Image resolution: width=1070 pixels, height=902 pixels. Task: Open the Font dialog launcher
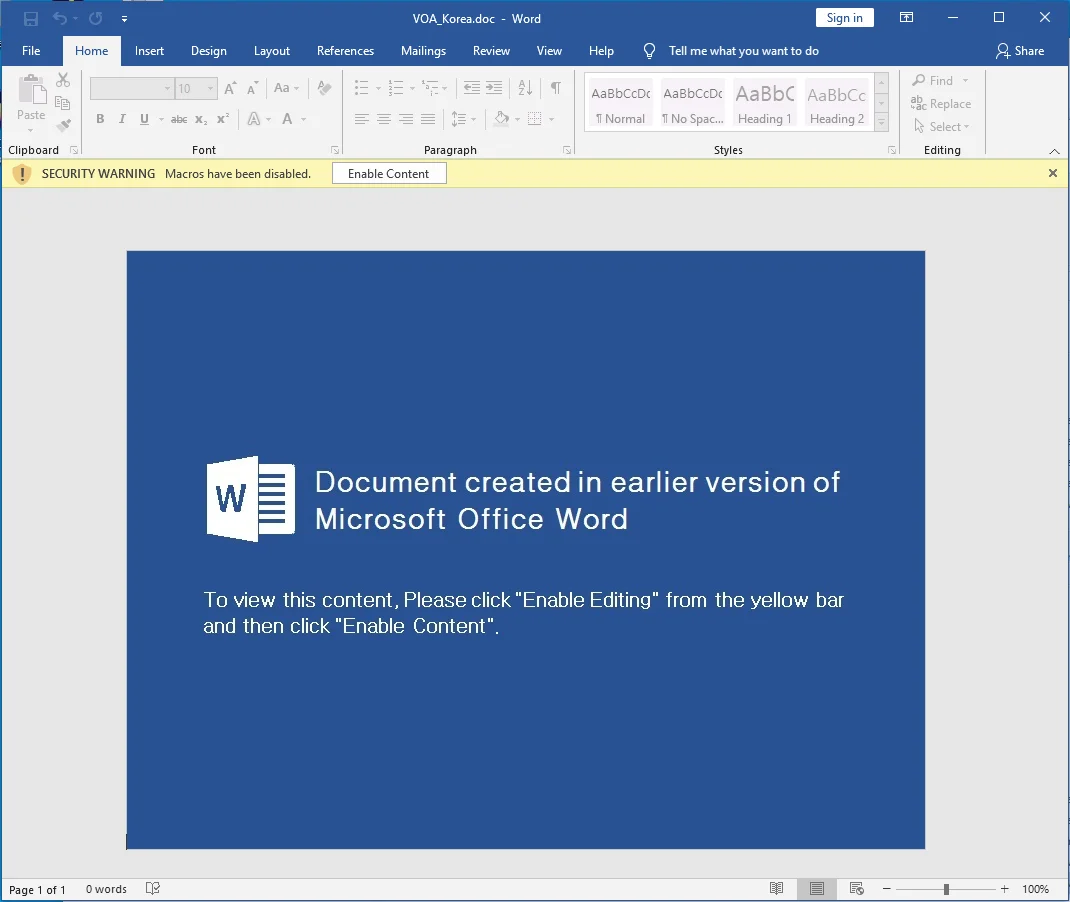coord(335,150)
